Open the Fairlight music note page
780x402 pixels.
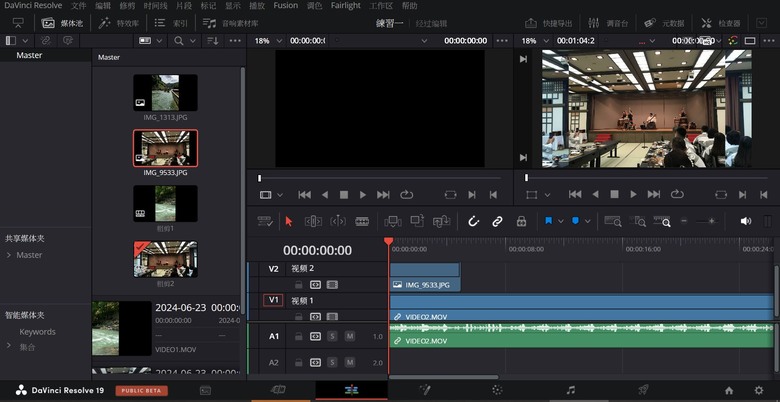coord(571,390)
